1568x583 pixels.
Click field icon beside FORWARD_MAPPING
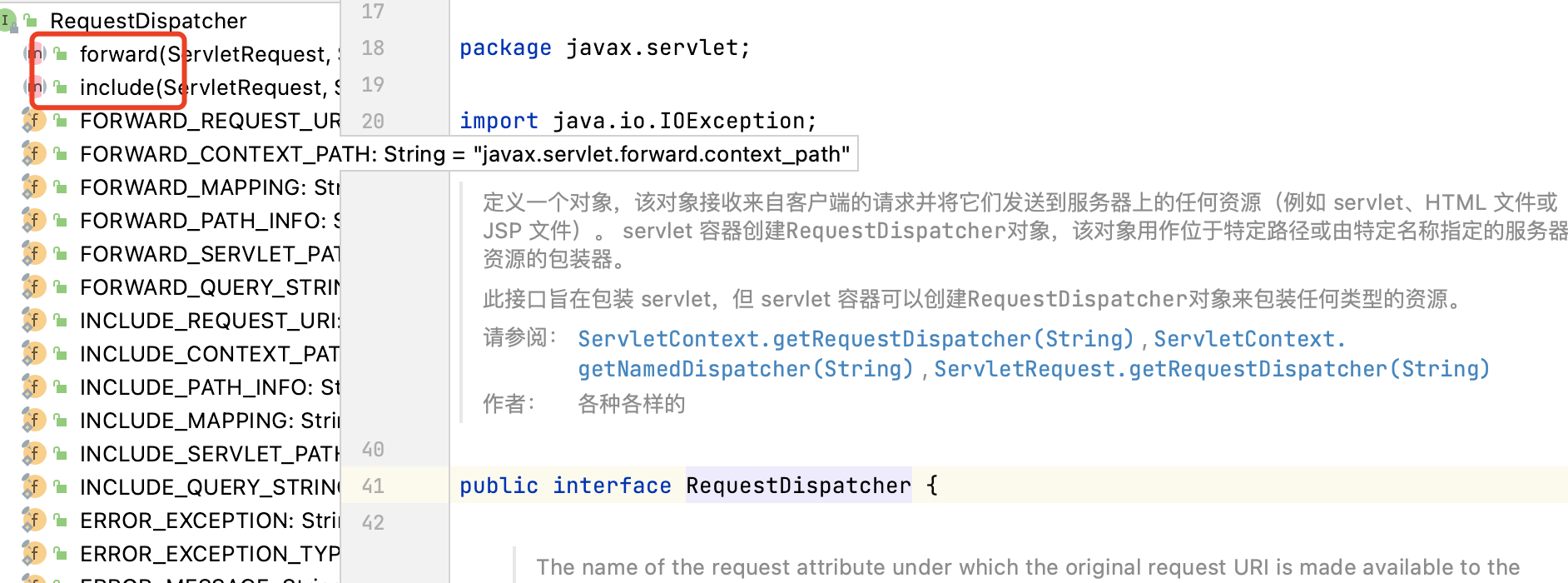[x=33, y=187]
